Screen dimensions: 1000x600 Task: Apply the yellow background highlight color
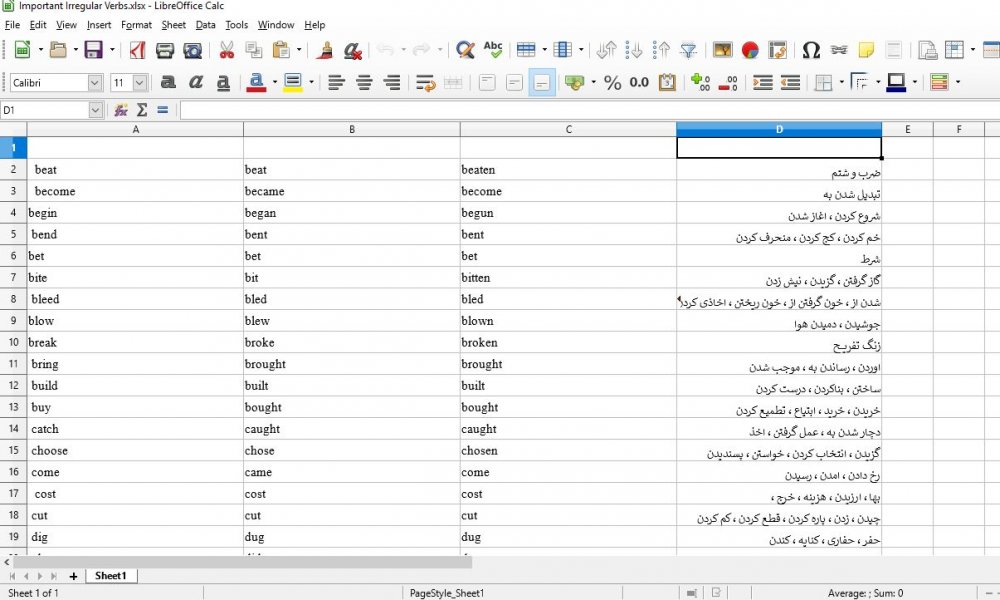pos(292,83)
